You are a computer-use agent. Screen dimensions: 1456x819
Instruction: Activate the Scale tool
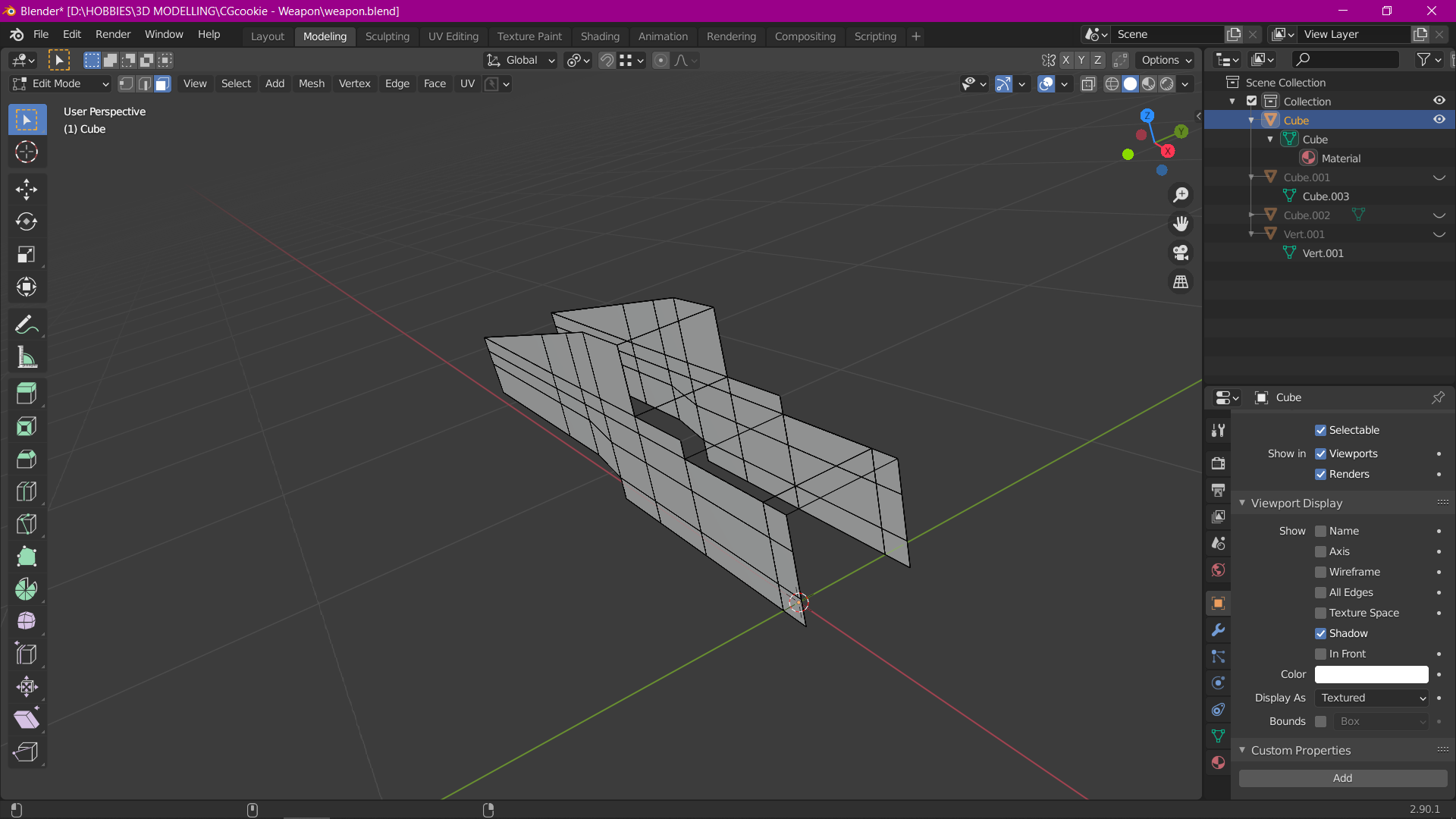point(27,255)
